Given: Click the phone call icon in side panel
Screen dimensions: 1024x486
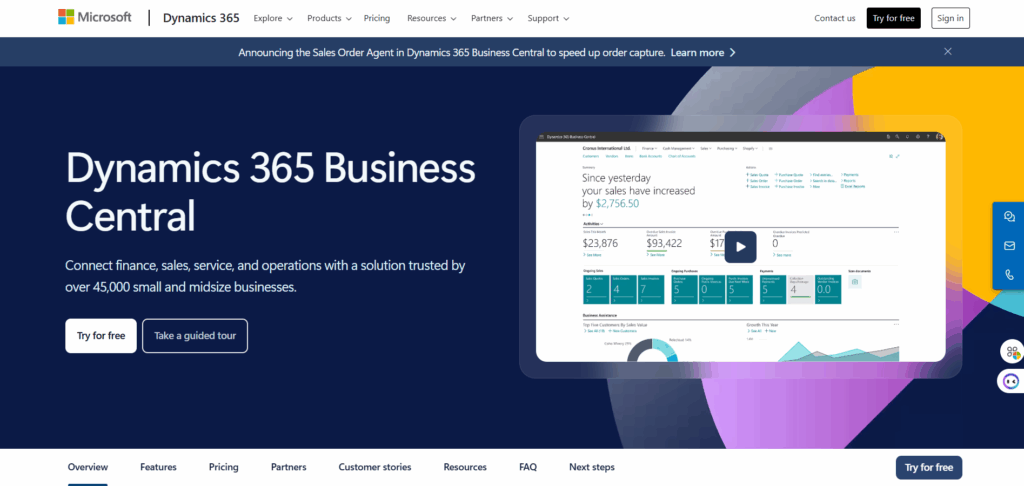Looking at the screenshot, I should tap(1010, 274).
